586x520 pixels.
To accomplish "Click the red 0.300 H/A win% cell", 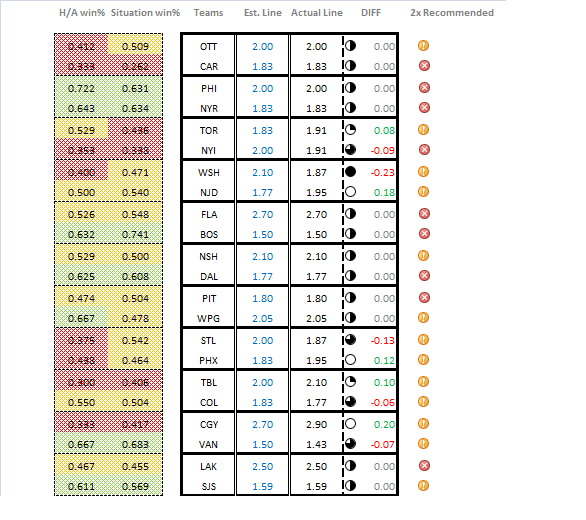I will click(81, 382).
